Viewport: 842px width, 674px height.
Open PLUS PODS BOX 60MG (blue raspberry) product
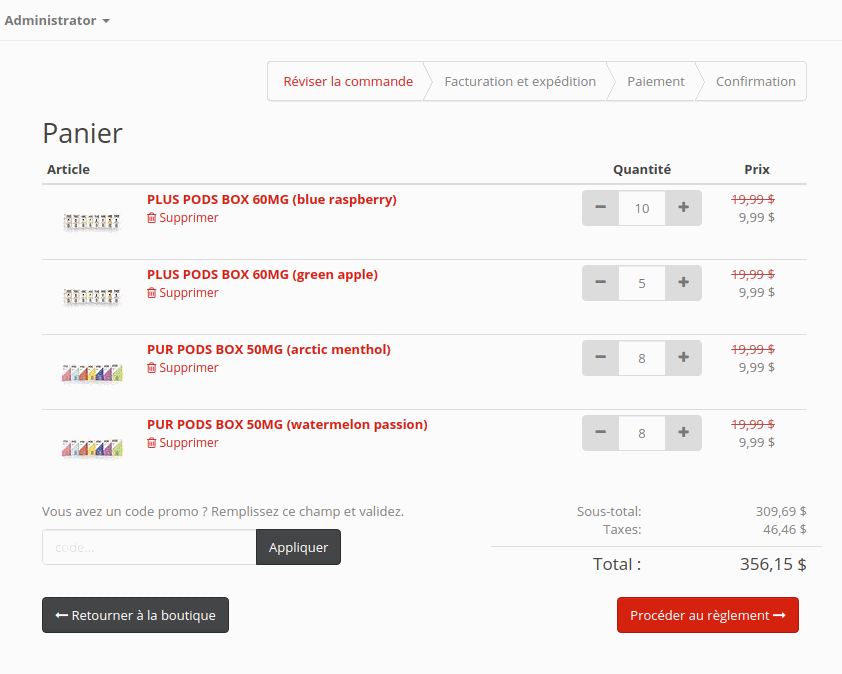[x=272, y=199]
